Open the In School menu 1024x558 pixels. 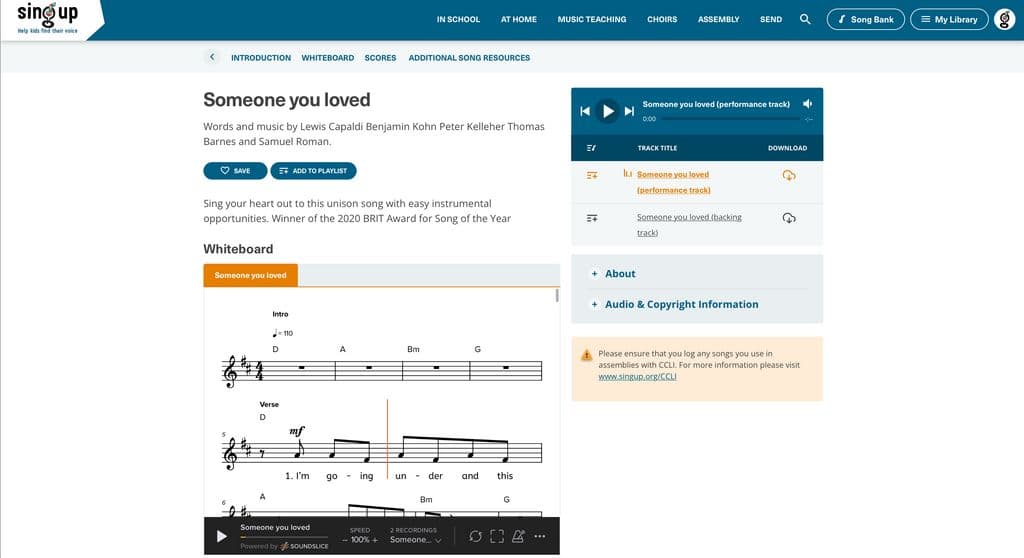point(458,20)
